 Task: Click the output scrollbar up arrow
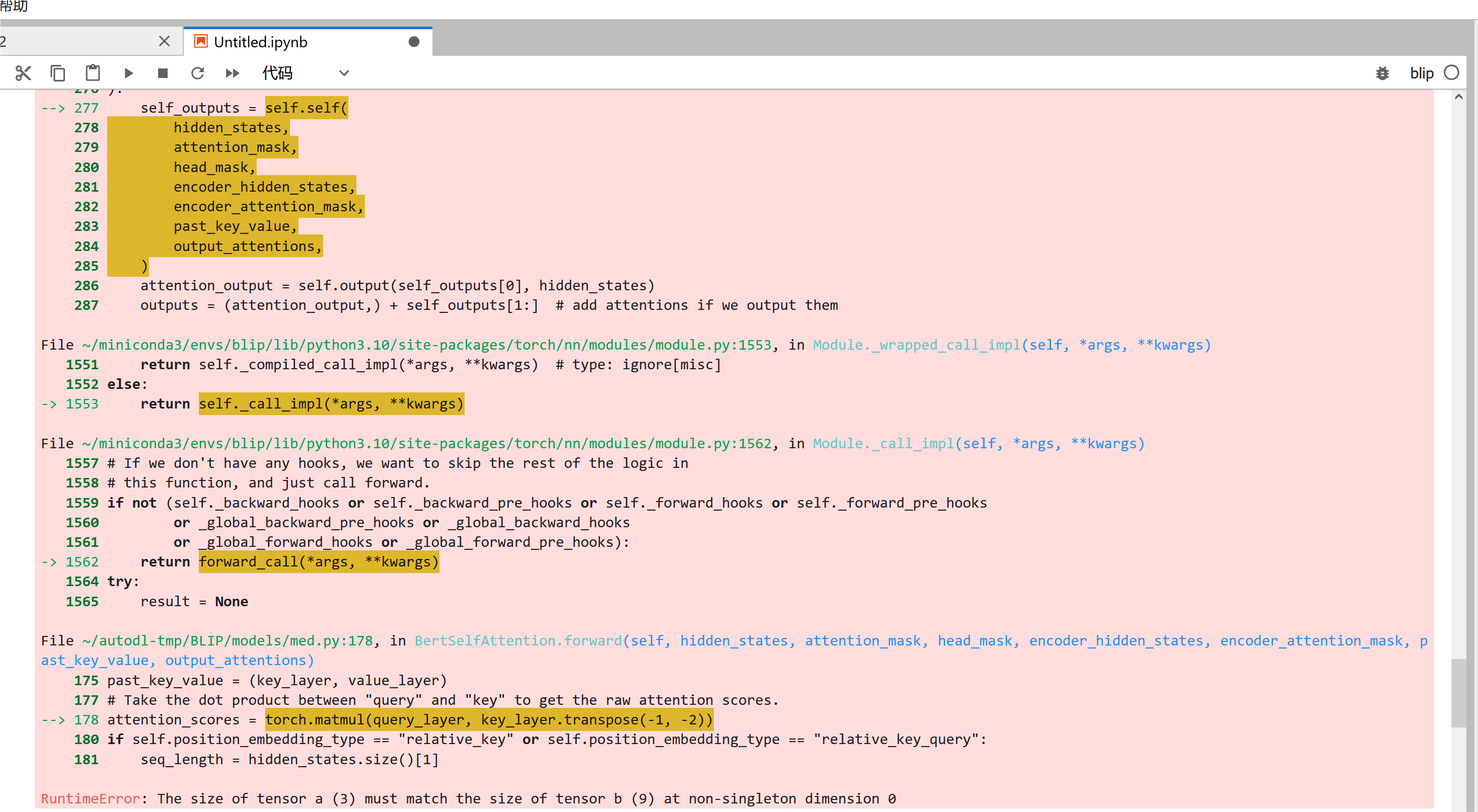click(x=1458, y=97)
